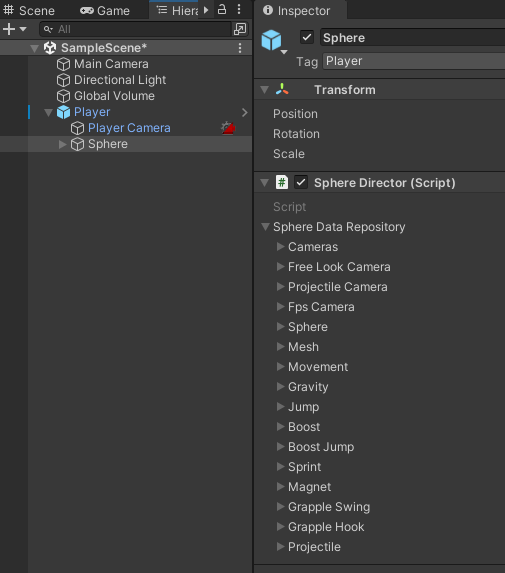This screenshot has height=573, width=505.
Task: Click the blue Player prefab cube icon
Action: 63,112
